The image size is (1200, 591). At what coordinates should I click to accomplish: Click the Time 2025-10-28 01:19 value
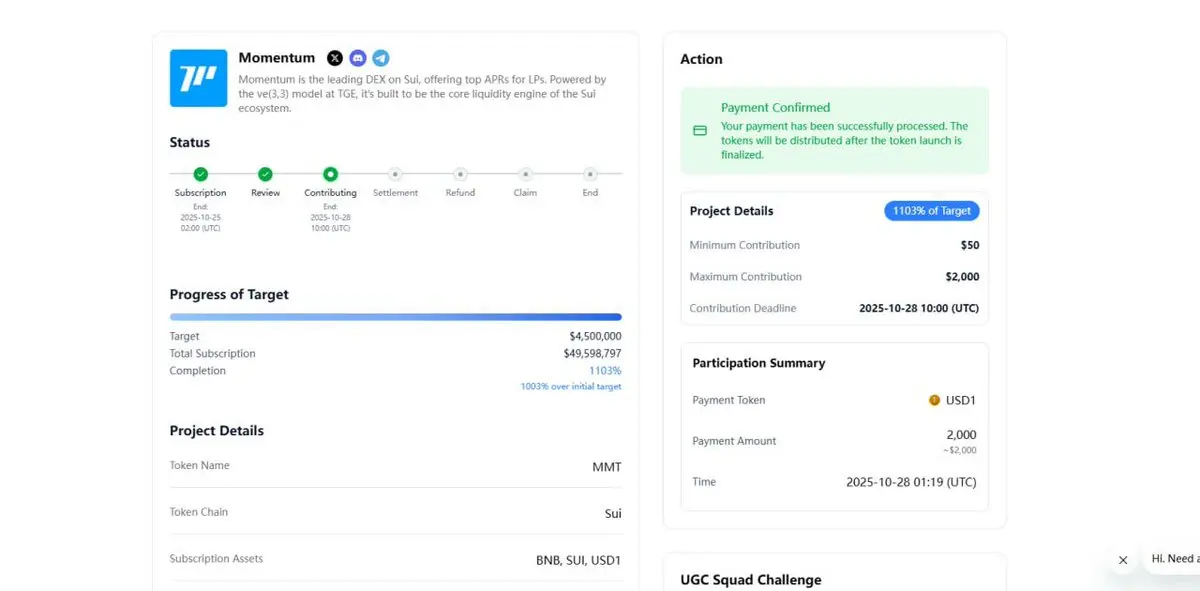click(x=911, y=482)
